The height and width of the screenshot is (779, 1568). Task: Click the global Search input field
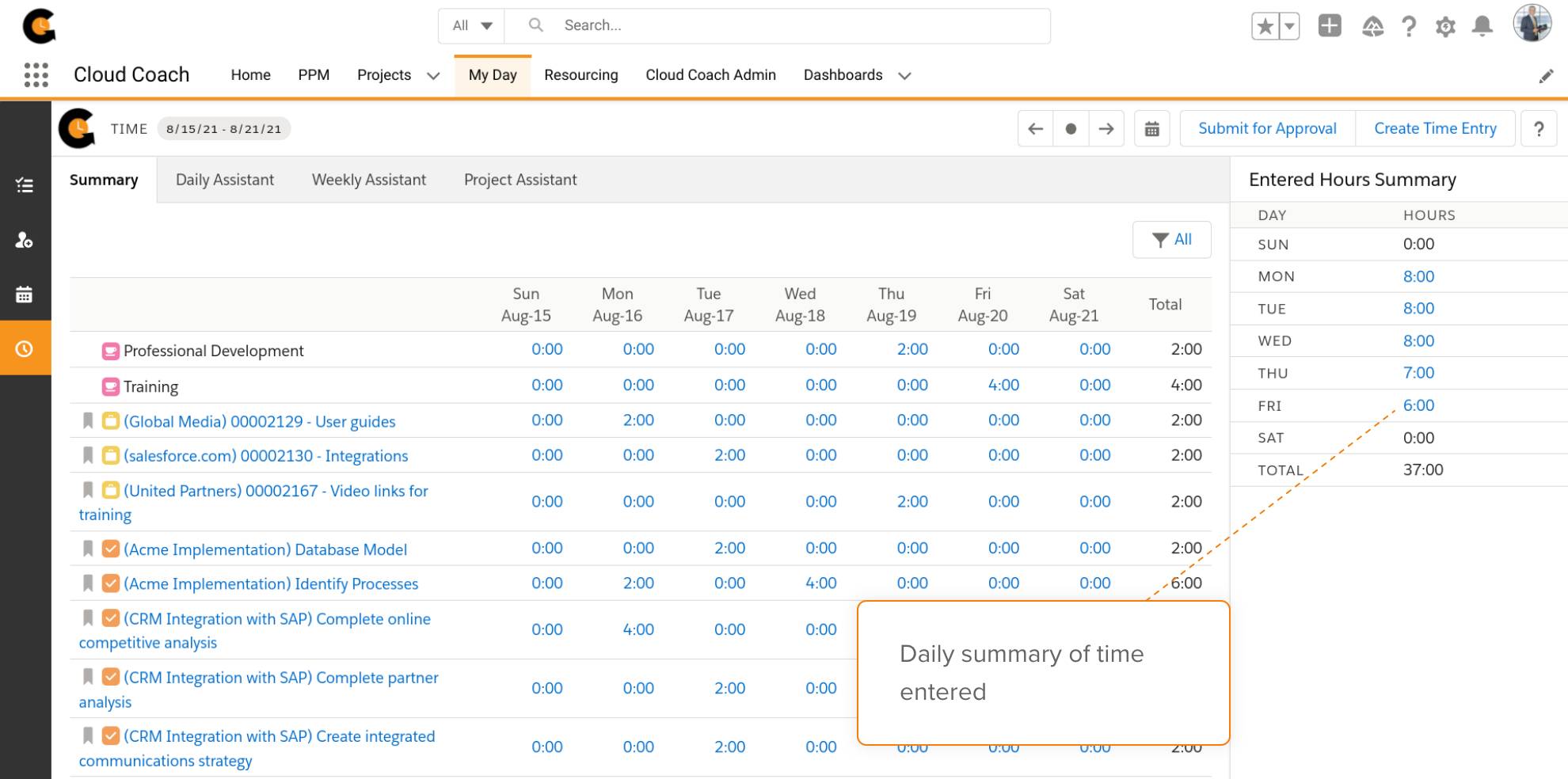pos(777,25)
